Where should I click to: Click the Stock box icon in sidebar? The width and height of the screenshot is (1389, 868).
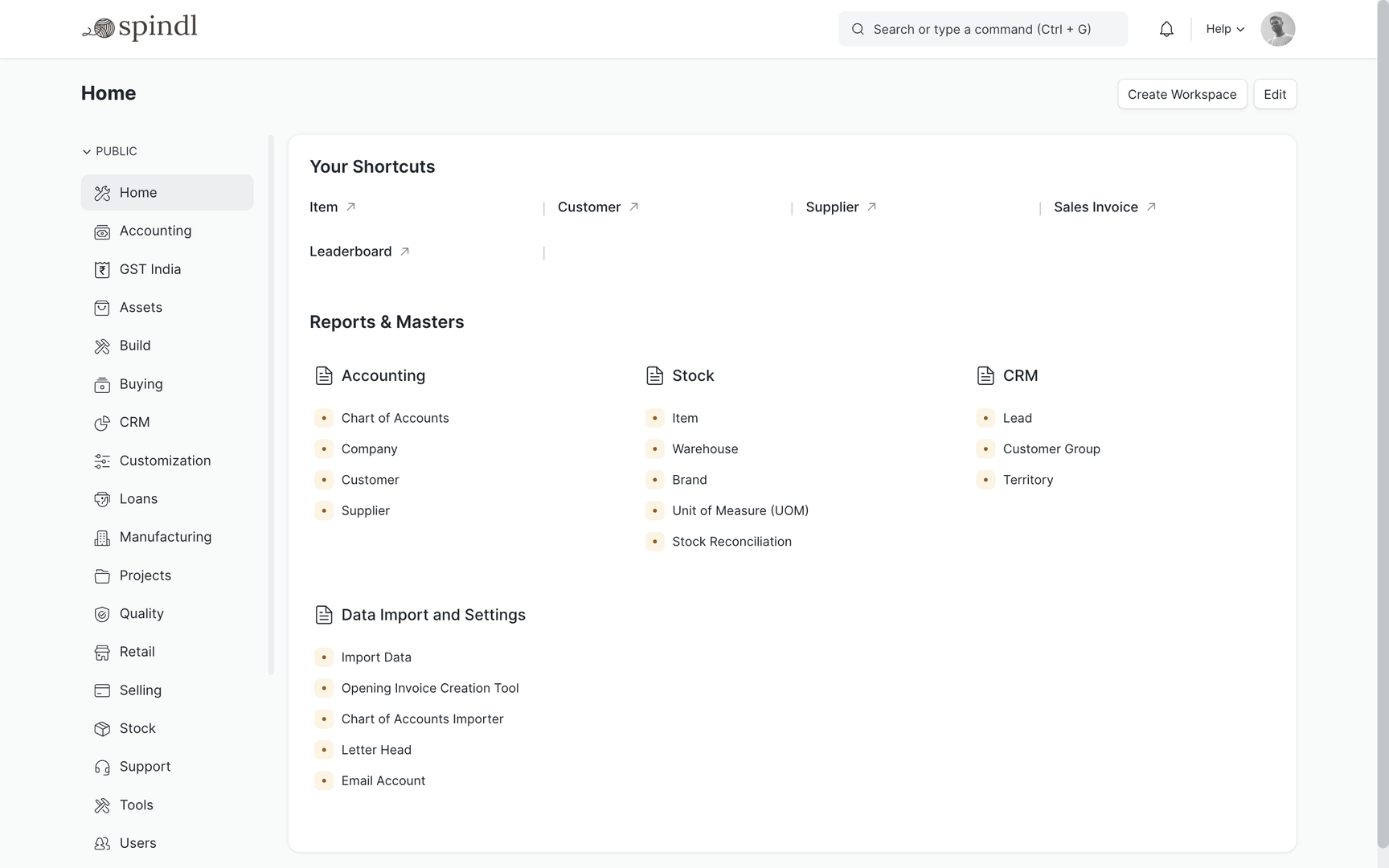pos(102,729)
